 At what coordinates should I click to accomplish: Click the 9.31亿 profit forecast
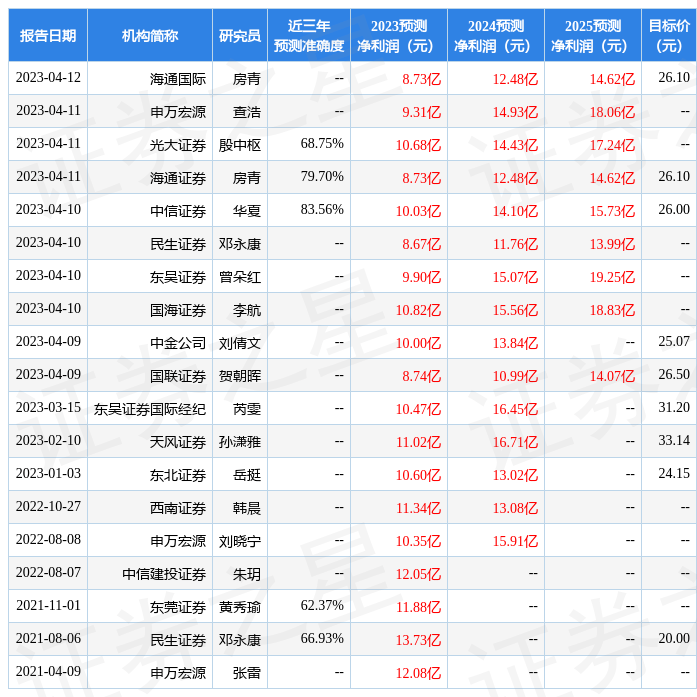coord(421,112)
